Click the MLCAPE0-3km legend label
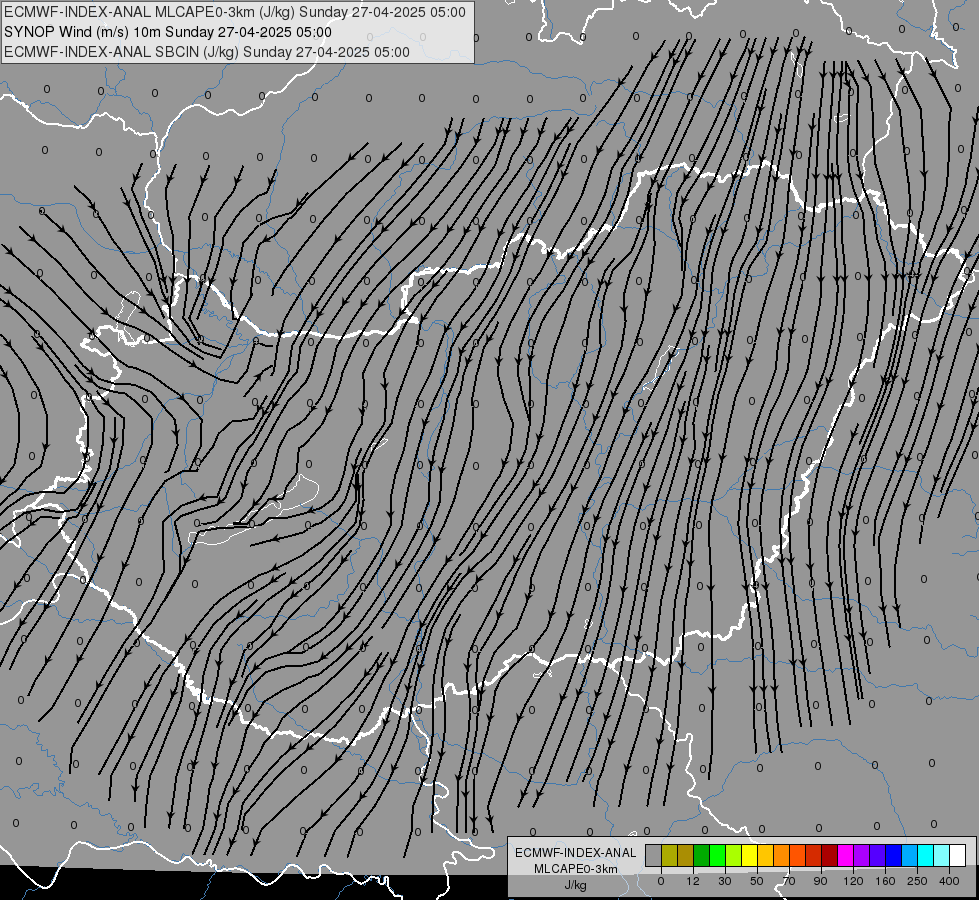This screenshot has width=979, height=900. coord(575,869)
